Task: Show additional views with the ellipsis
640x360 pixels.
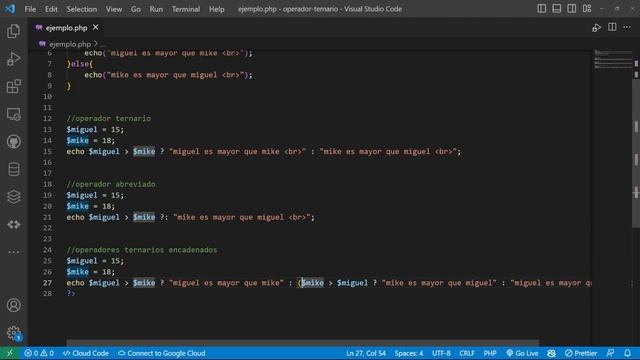Action: pos(13,252)
